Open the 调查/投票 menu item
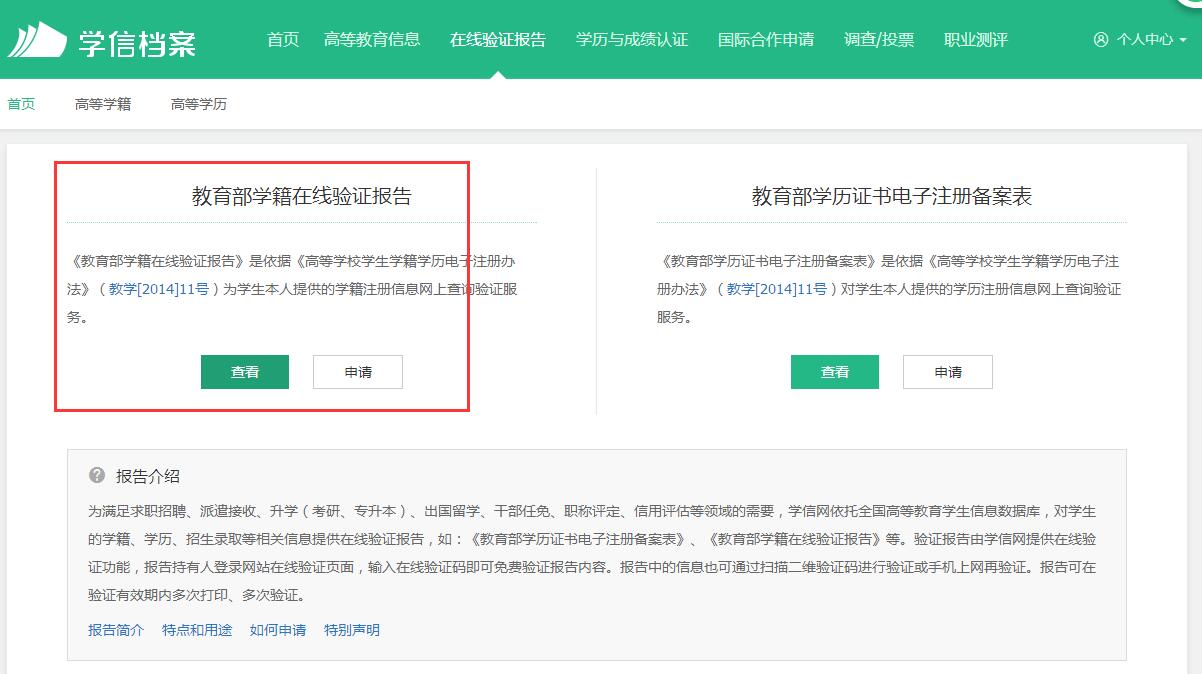Viewport: 1202px width, 674px height. (x=879, y=40)
